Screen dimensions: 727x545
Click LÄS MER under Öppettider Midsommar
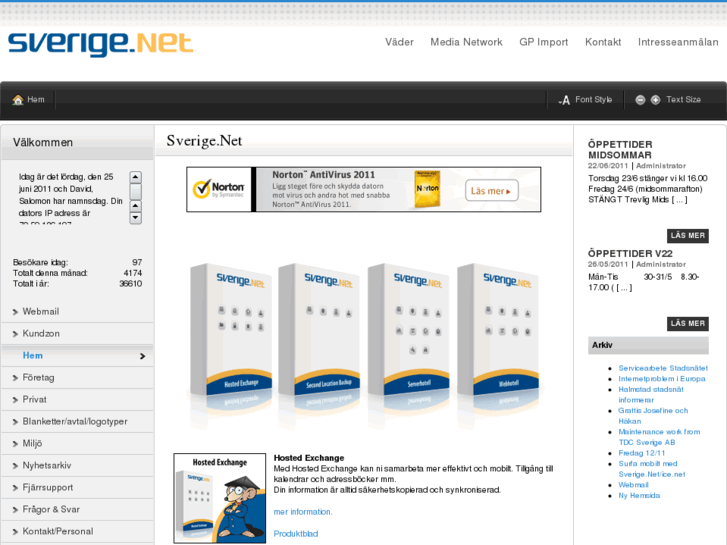[x=688, y=236]
